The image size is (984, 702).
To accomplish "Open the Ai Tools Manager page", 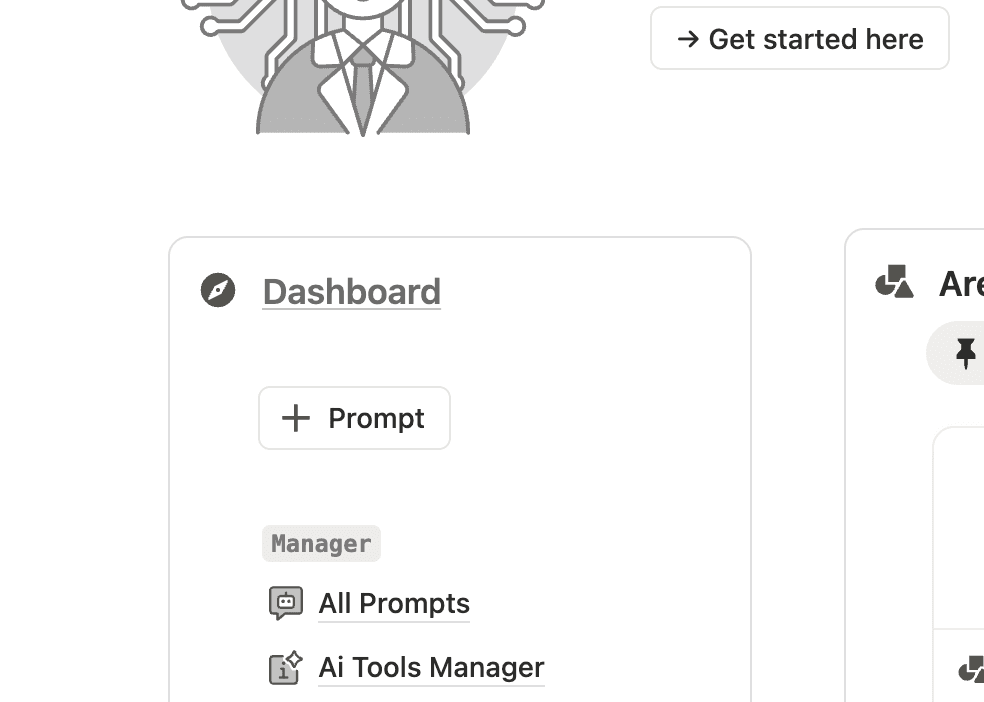I will click(430, 667).
